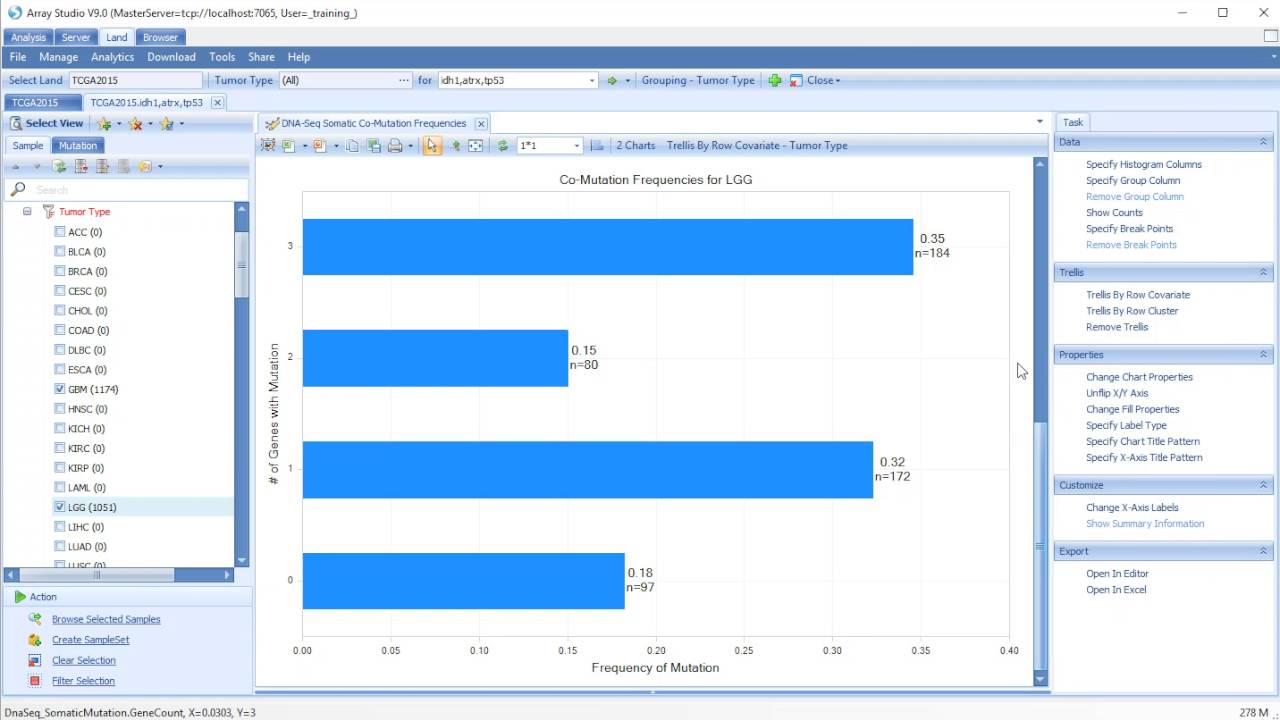Click the tumor list horizontal scrollbar

tap(118, 575)
